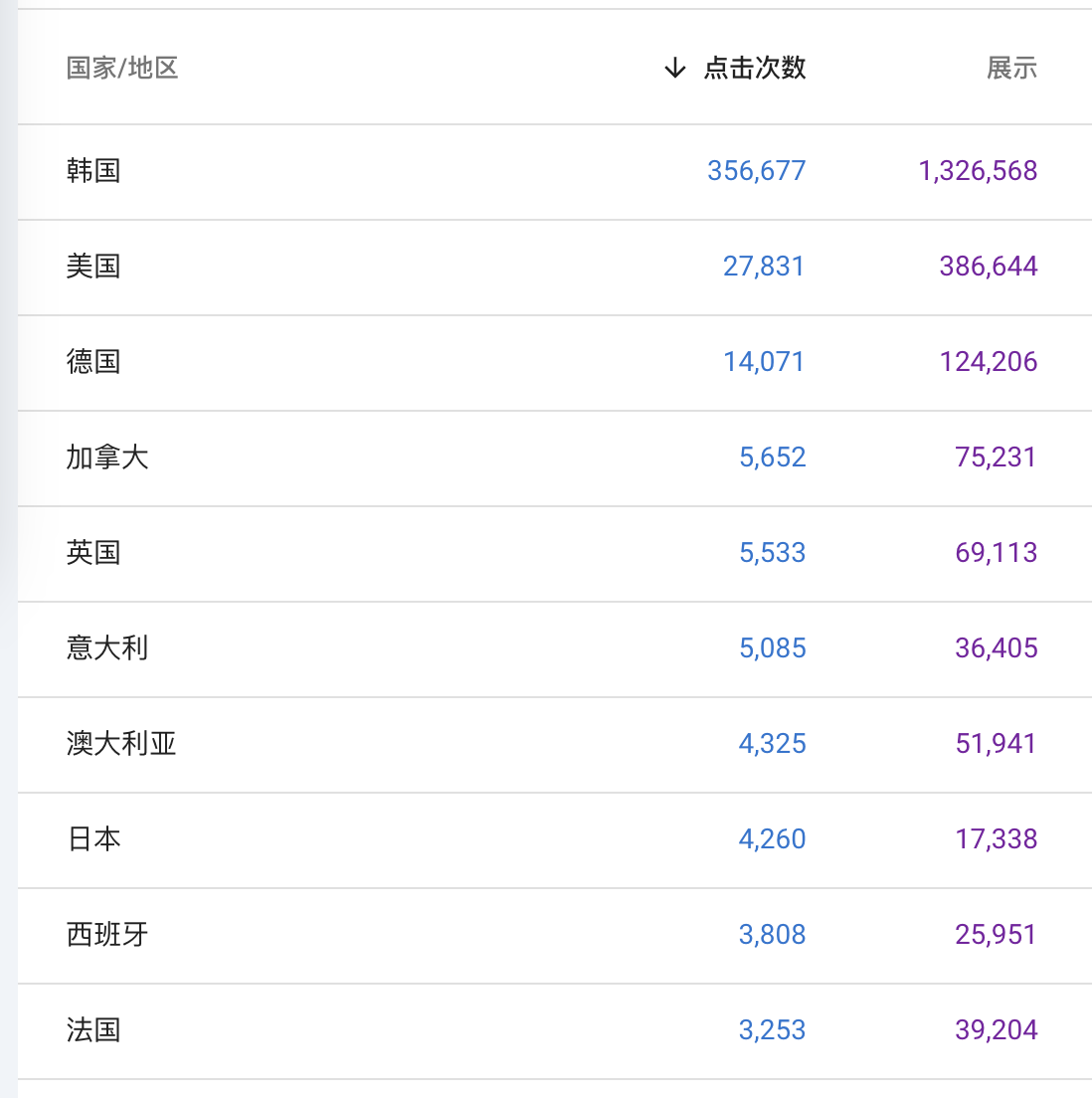Sort by the 点击次数 column header

pyautogui.click(x=755, y=68)
